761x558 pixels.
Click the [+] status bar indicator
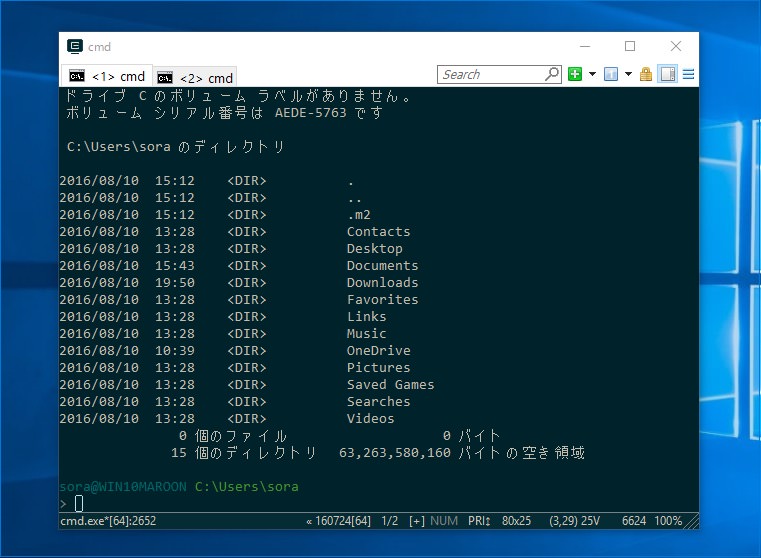[x=417, y=521]
